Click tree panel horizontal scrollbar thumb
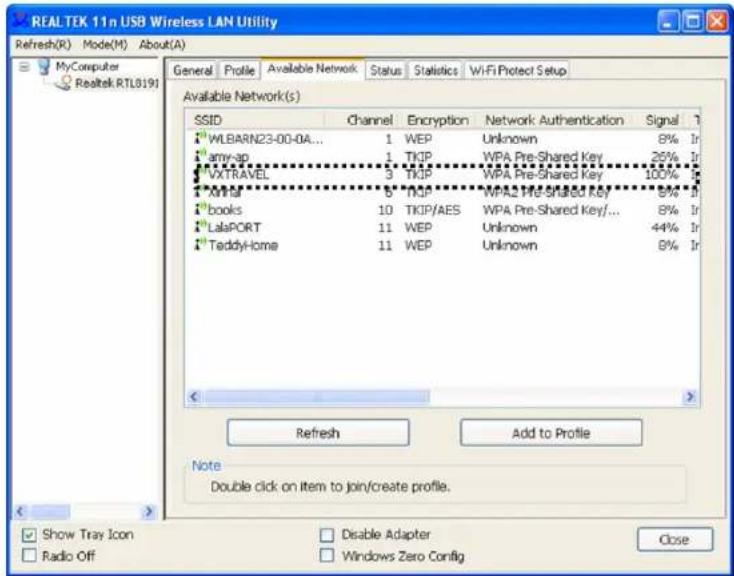This screenshot has height=576, width=734. [50, 511]
